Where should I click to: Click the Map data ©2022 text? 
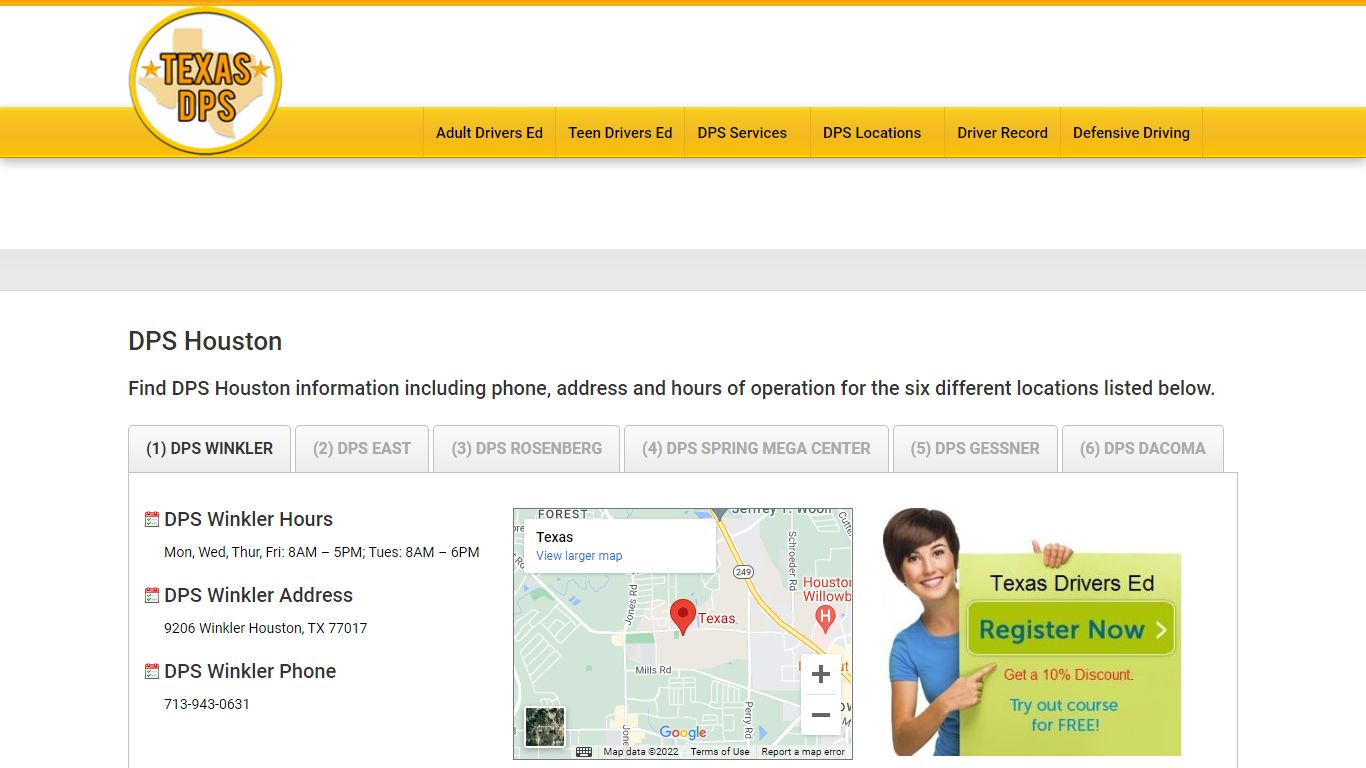click(641, 752)
